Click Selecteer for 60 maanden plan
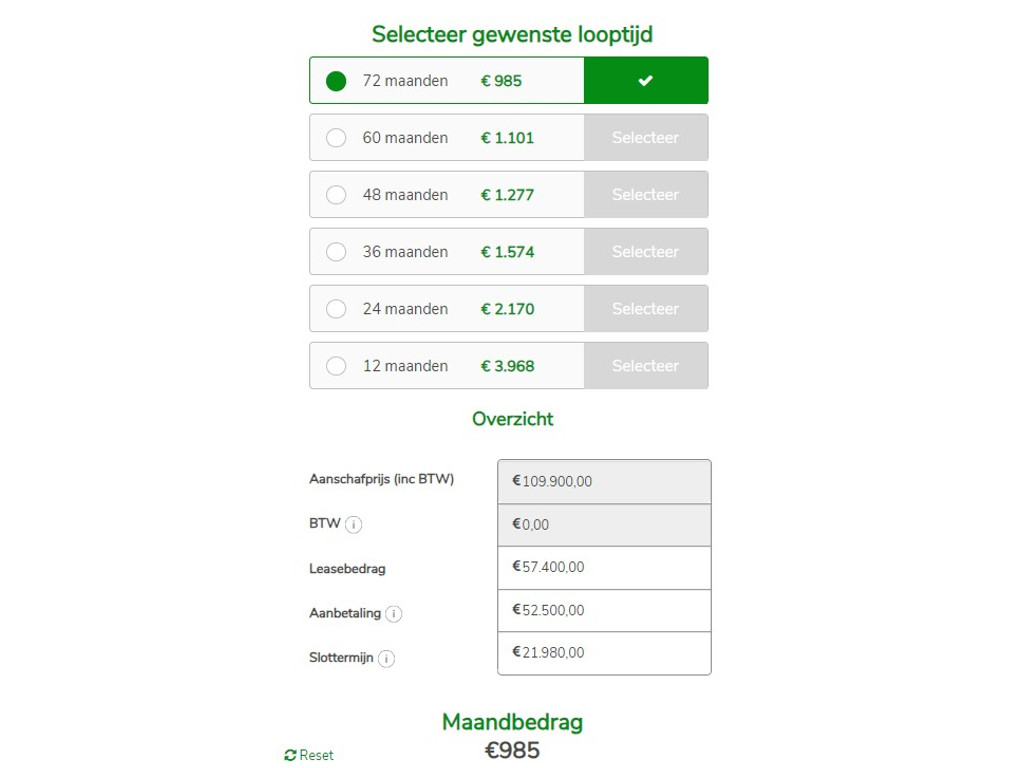Screen dimensions: 1024x768 pos(646,138)
